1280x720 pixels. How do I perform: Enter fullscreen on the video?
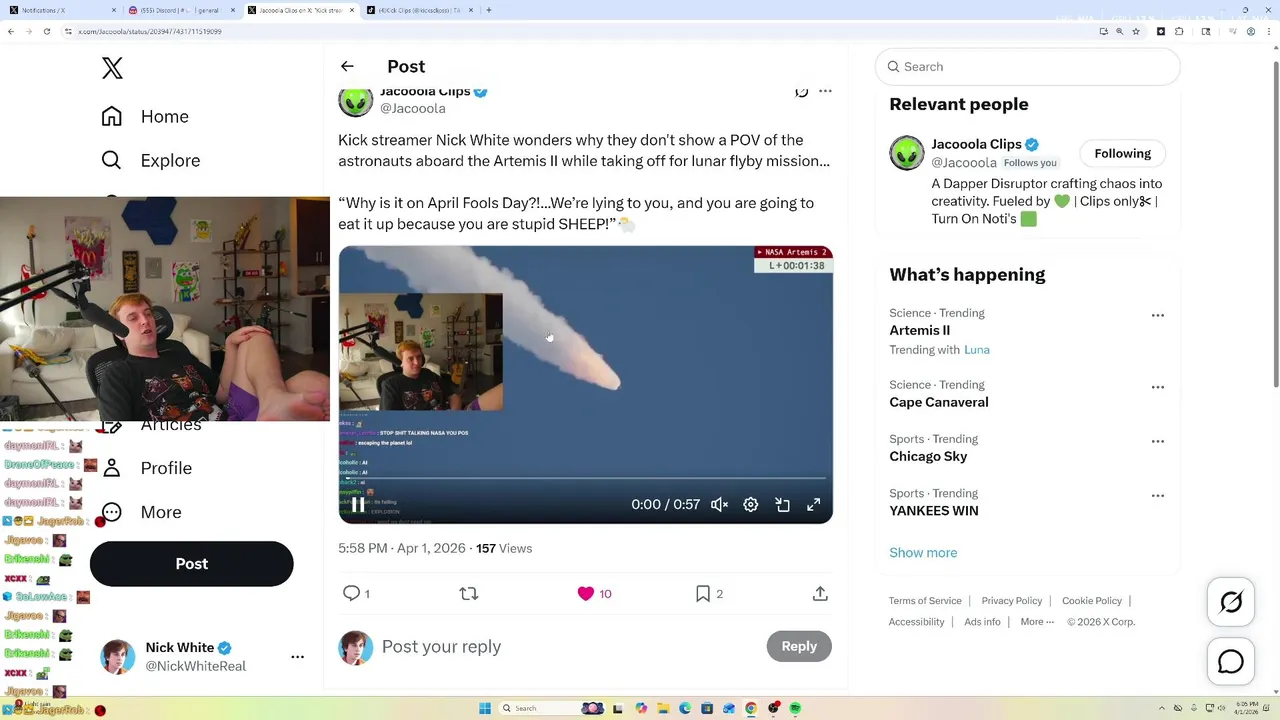[x=814, y=505]
